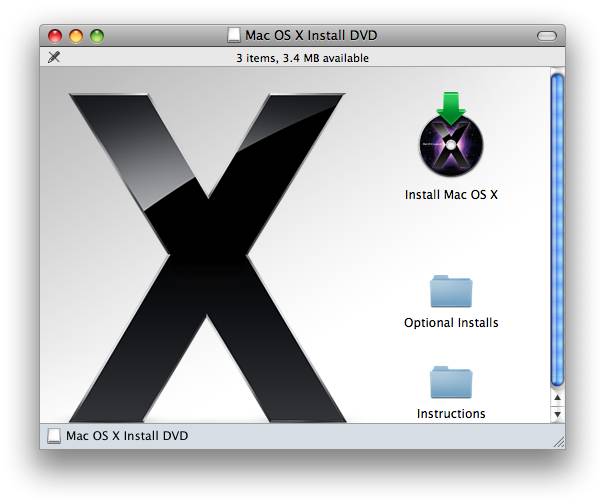Select the 'Instructions' label
The width and height of the screenshot is (605, 504).
pyautogui.click(x=451, y=414)
